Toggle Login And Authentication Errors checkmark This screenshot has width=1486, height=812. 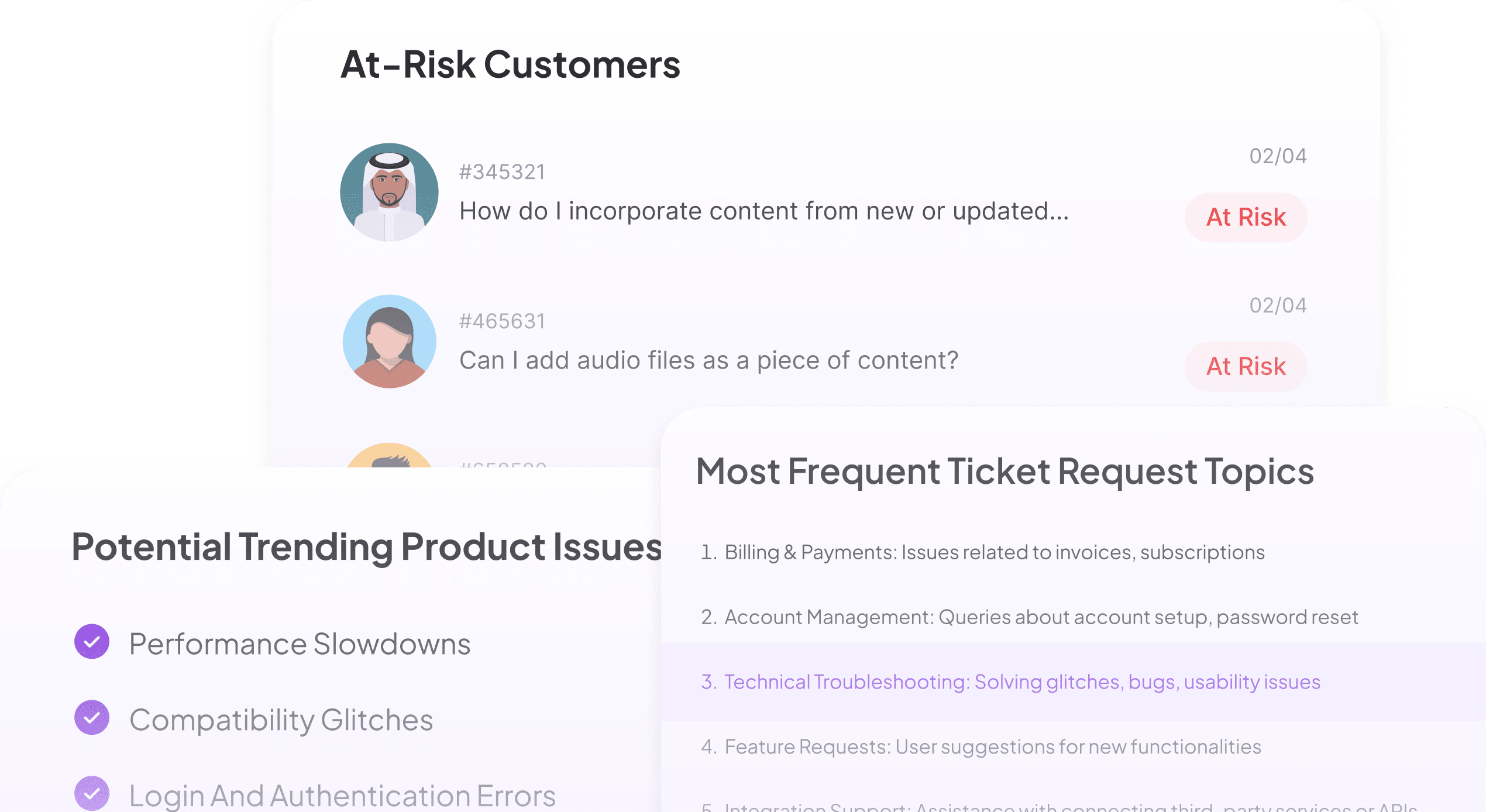pos(92,793)
